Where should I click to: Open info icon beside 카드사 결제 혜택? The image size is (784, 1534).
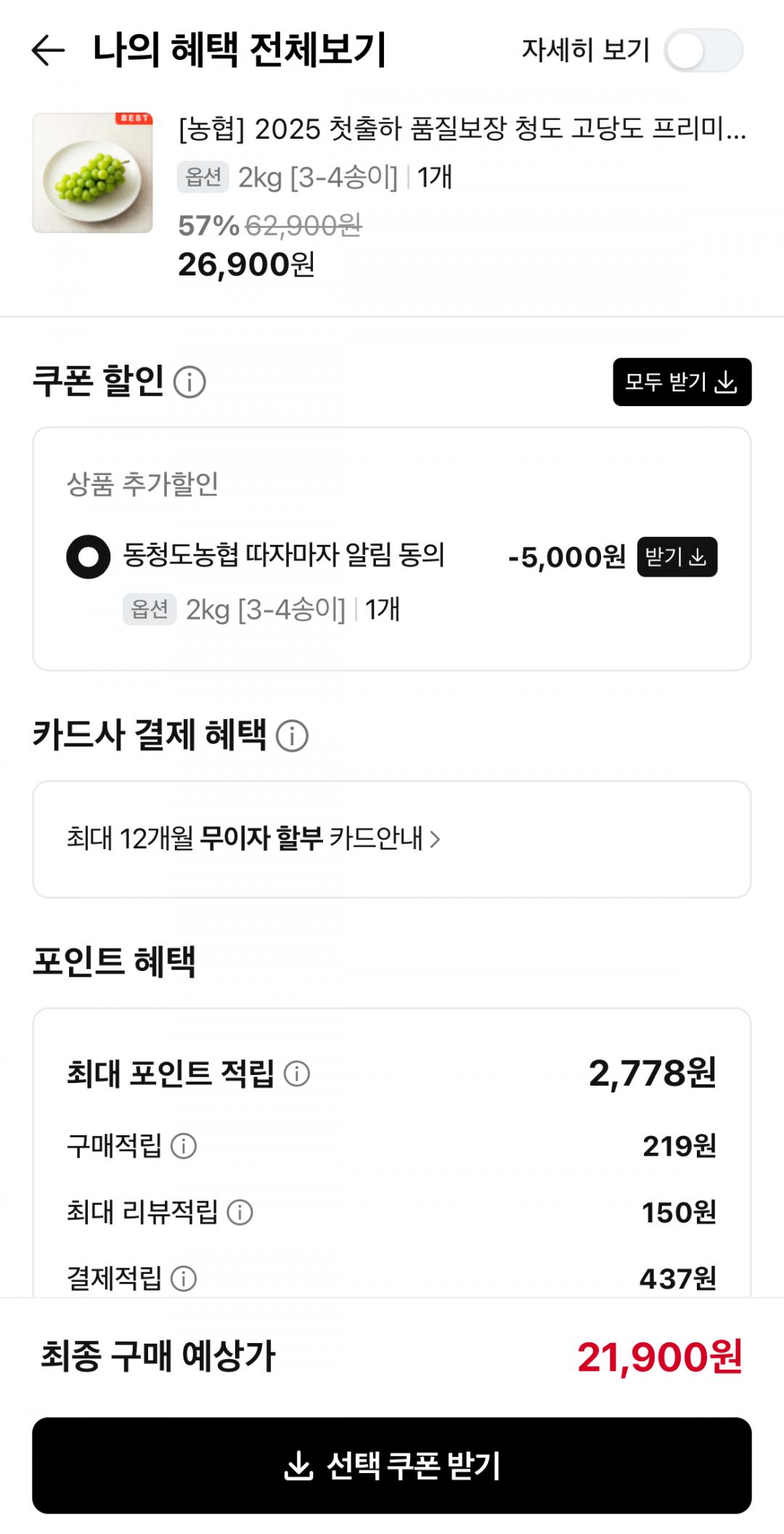pyautogui.click(x=292, y=736)
